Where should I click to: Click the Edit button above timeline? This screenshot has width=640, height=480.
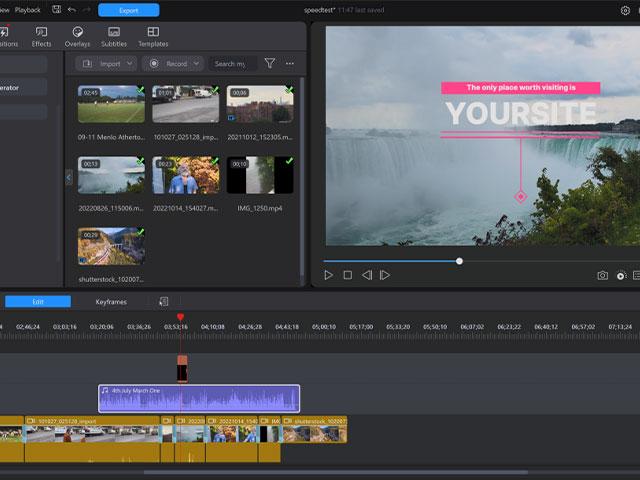[x=38, y=302]
